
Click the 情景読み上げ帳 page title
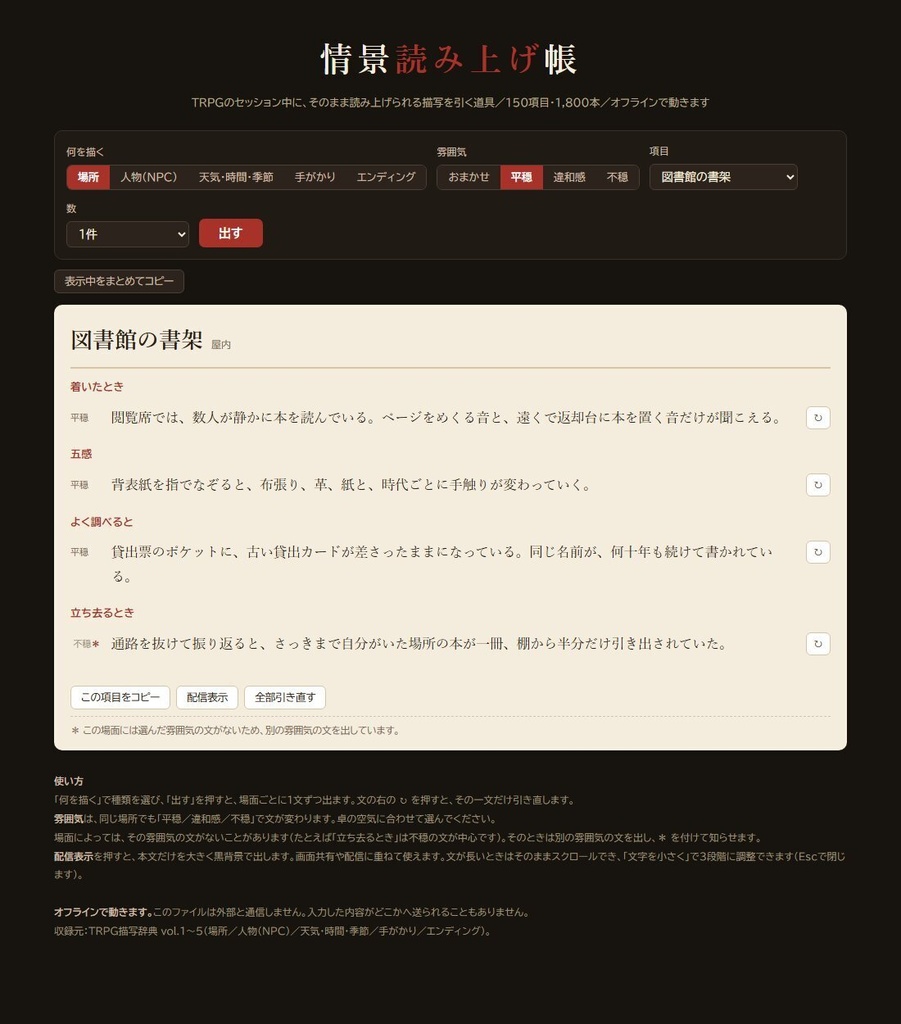[450, 59]
